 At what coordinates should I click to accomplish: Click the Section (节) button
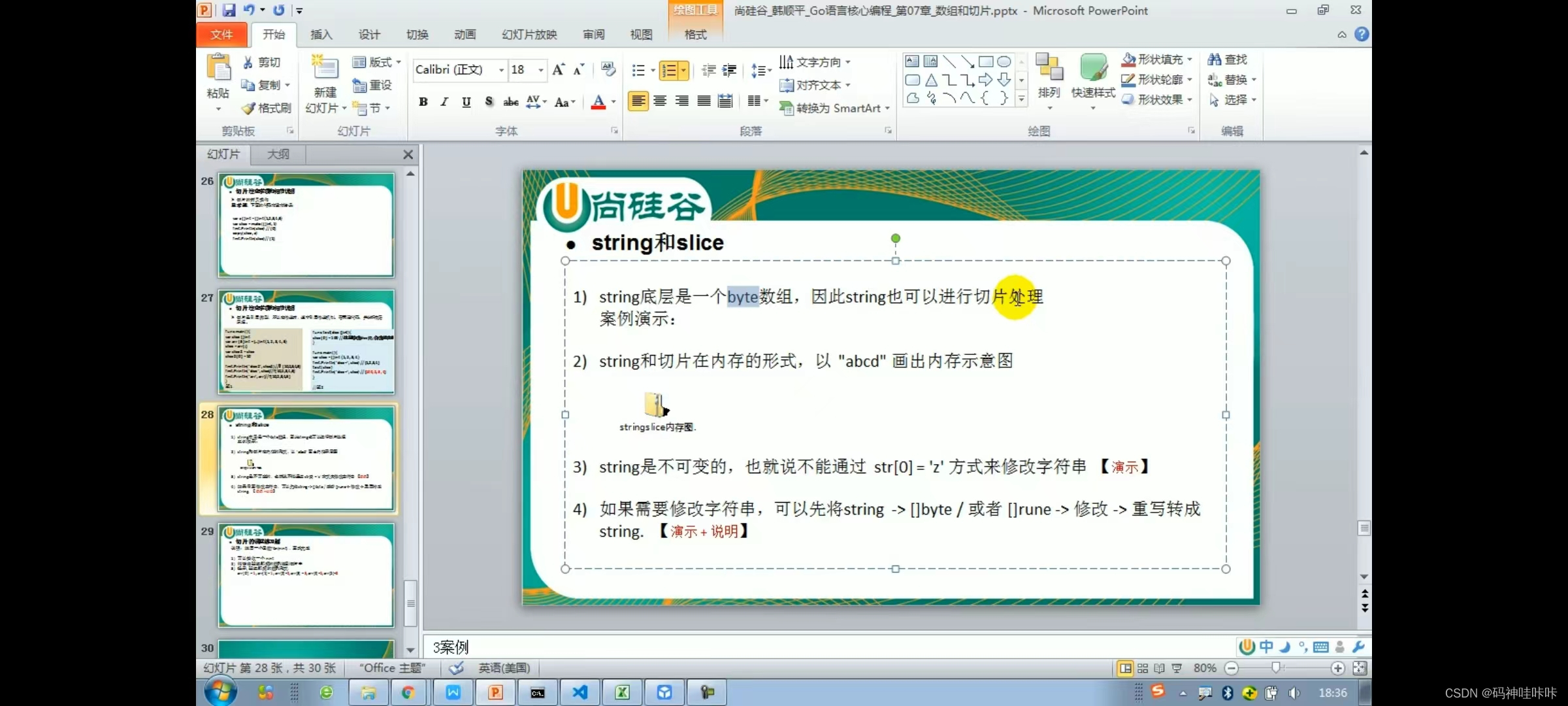pos(370,108)
